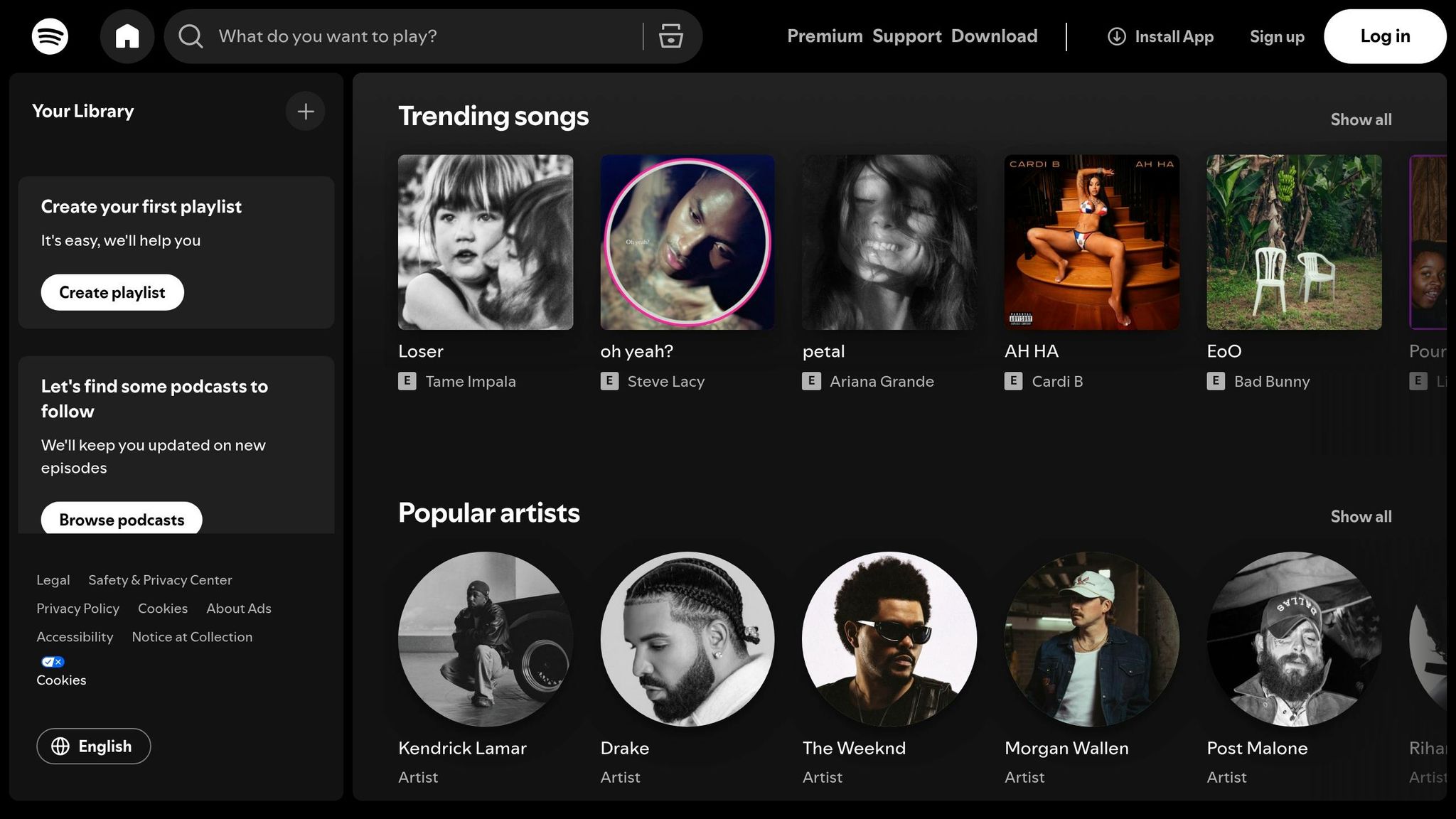The height and width of the screenshot is (819, 1456).
Task: Click the song title 'EoO'
Action: [1224, 351]
